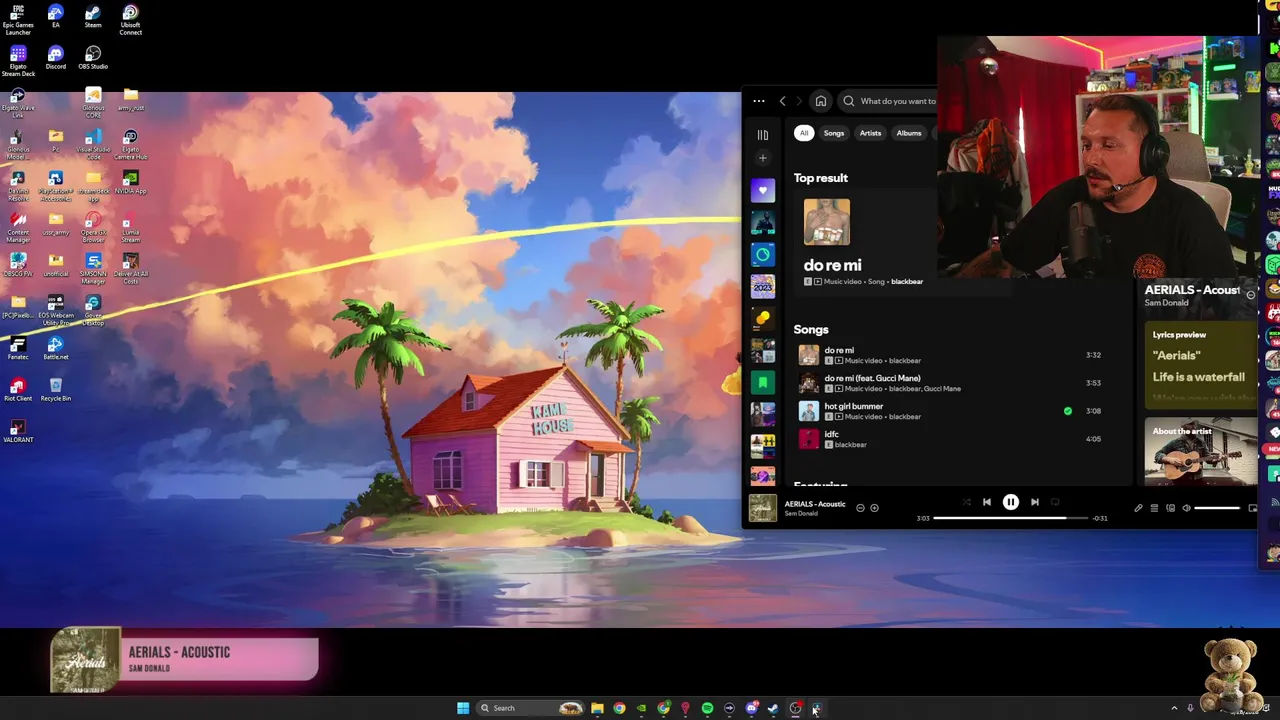Open File Explorer from the taskbar
Image resolution: width=1280 pixels, height=720 pixels.
[597, 708]
